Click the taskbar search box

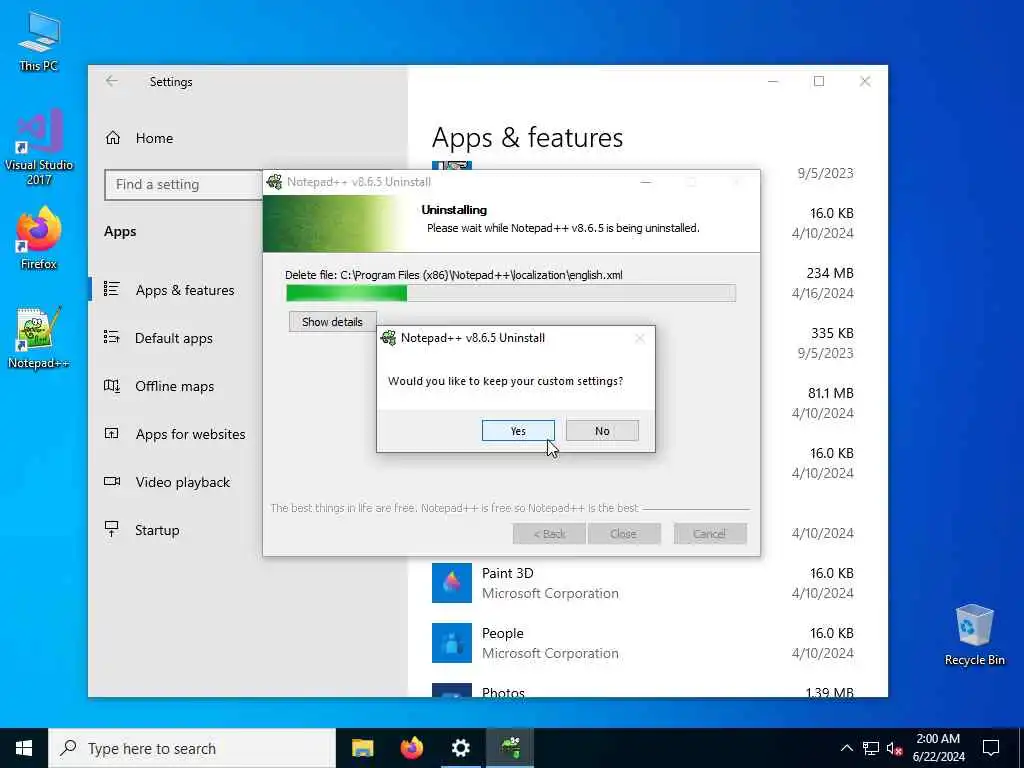click(x=192, y=748)
